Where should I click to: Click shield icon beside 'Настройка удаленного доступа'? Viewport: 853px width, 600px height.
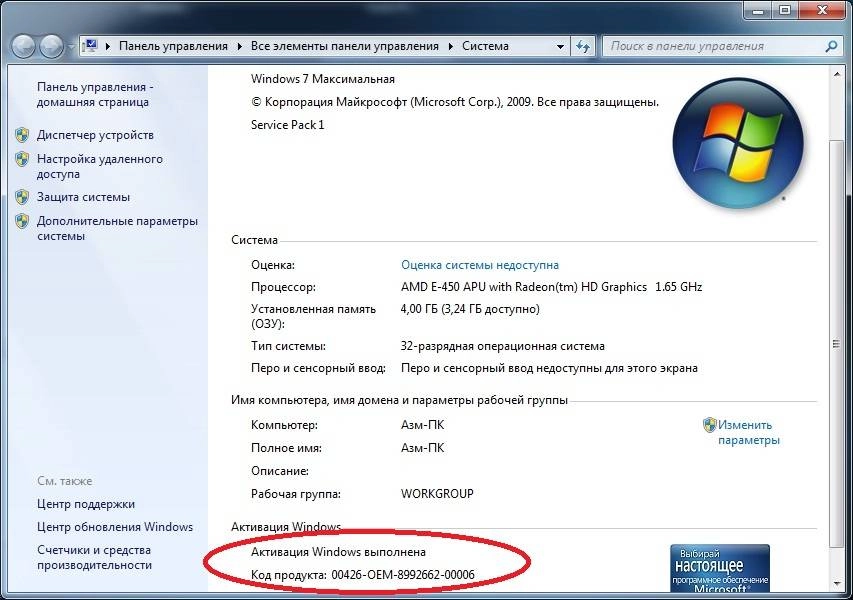tap(22, 159)
